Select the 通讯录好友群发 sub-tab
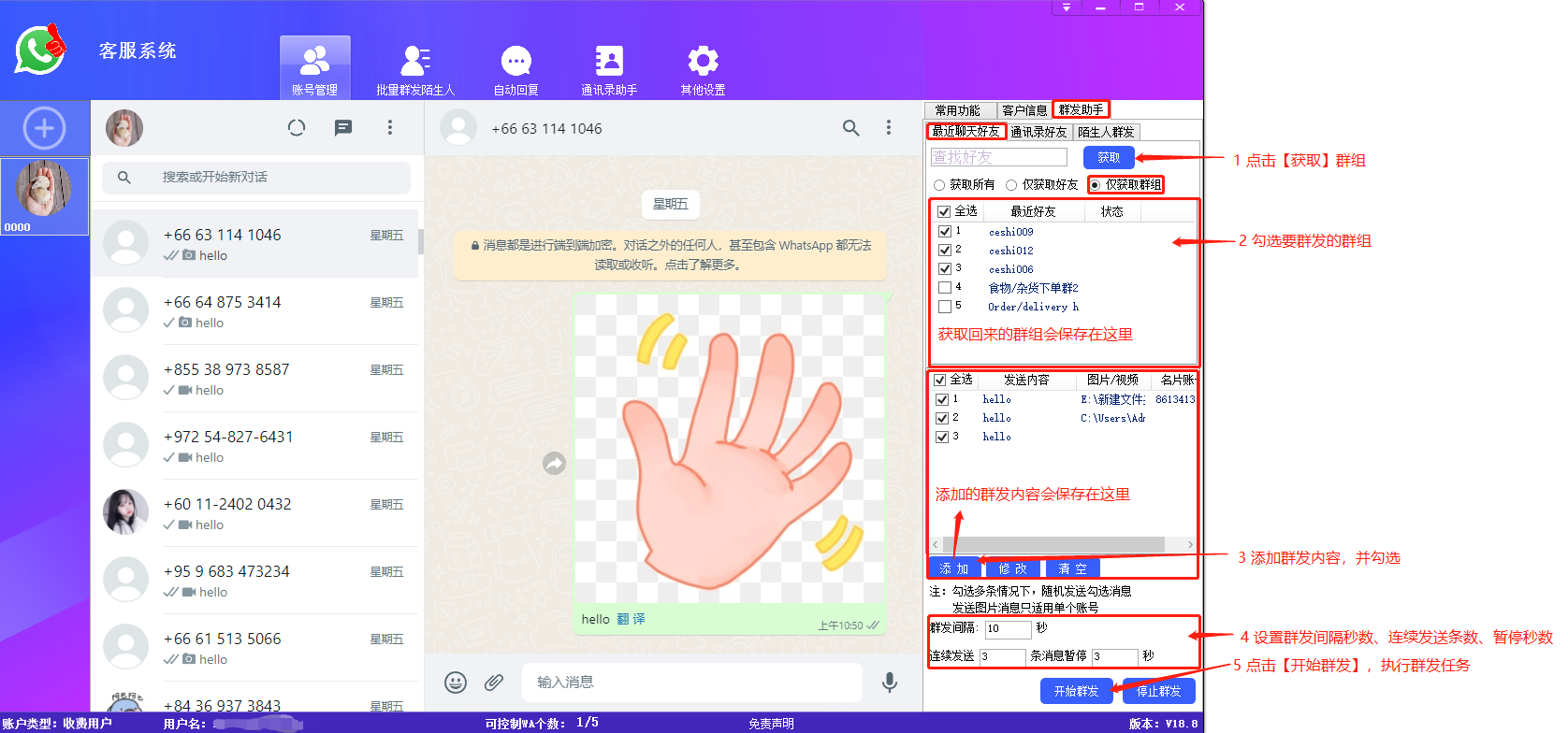This screenshot has width=1568, height=733. click(1038, 132)
